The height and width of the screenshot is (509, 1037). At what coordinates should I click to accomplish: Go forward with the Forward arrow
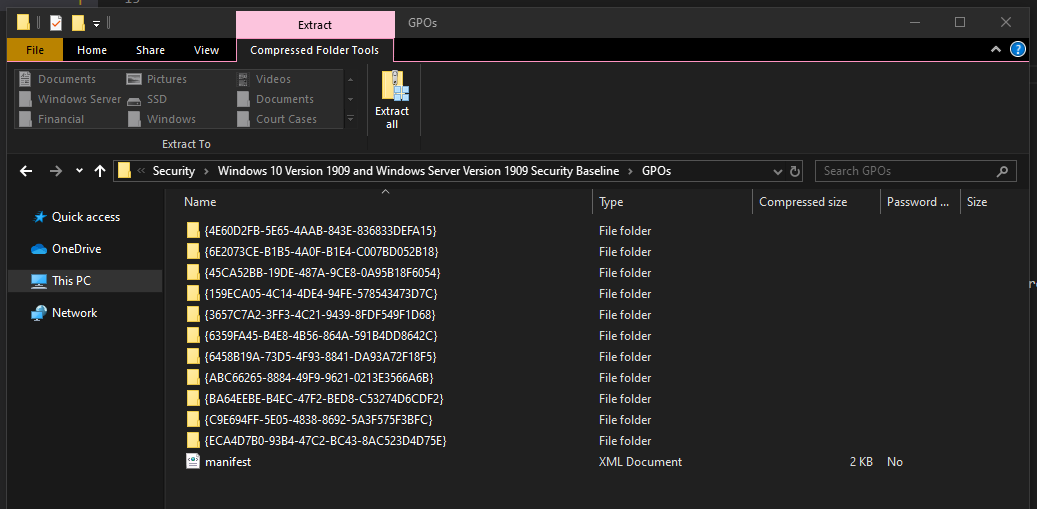pyautogui.click(x=56, y=171)
